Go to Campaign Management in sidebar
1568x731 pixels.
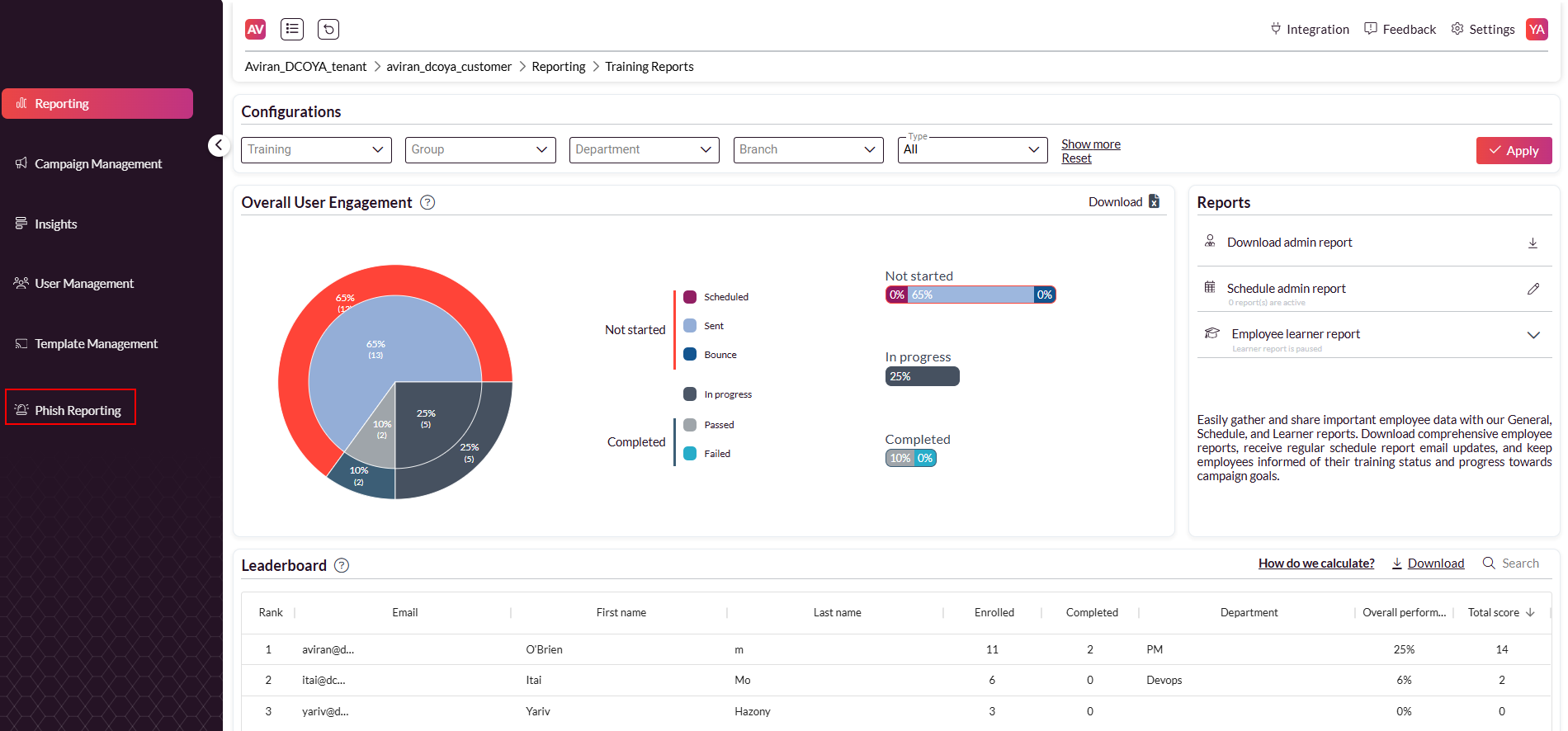(x=97, y=164)
